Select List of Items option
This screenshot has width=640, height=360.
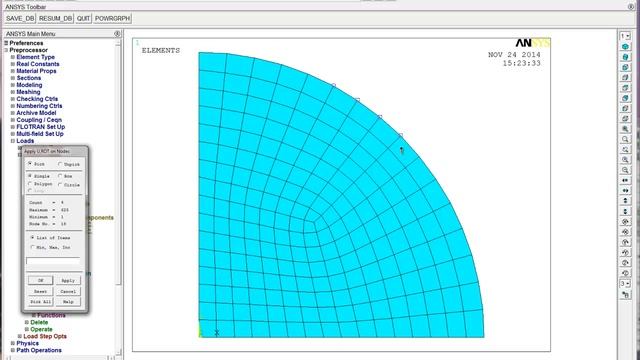pos(32,237)
